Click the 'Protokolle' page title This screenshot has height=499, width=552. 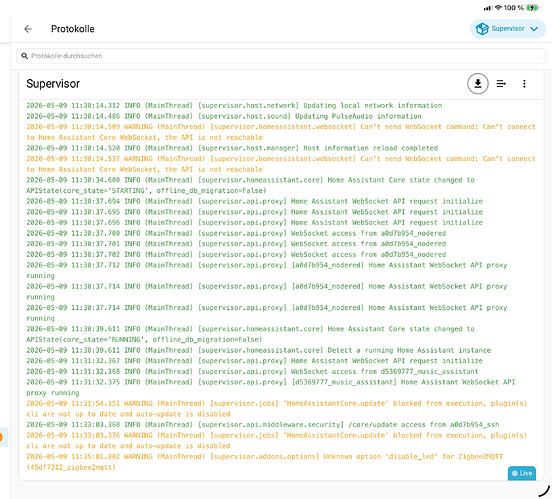point(73,29)
